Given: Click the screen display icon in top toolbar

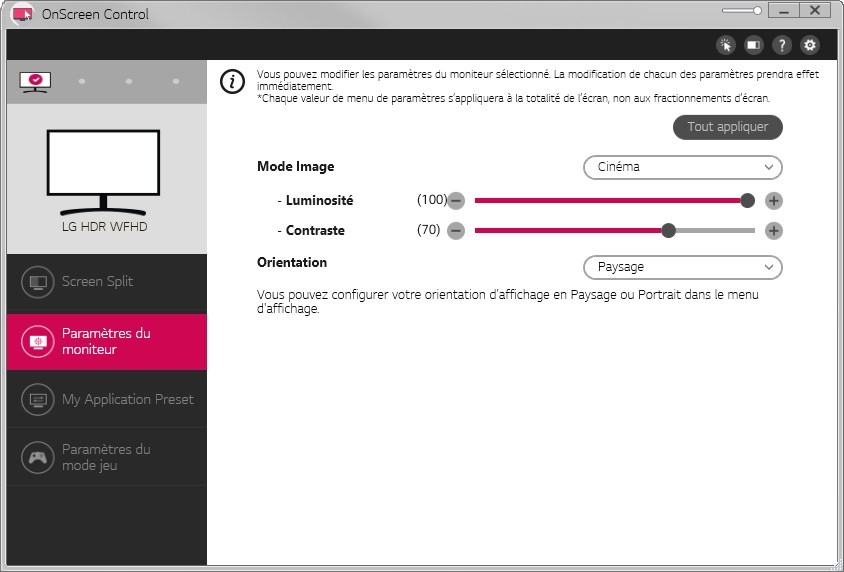Looking at the screenshot, I should 754,45.
